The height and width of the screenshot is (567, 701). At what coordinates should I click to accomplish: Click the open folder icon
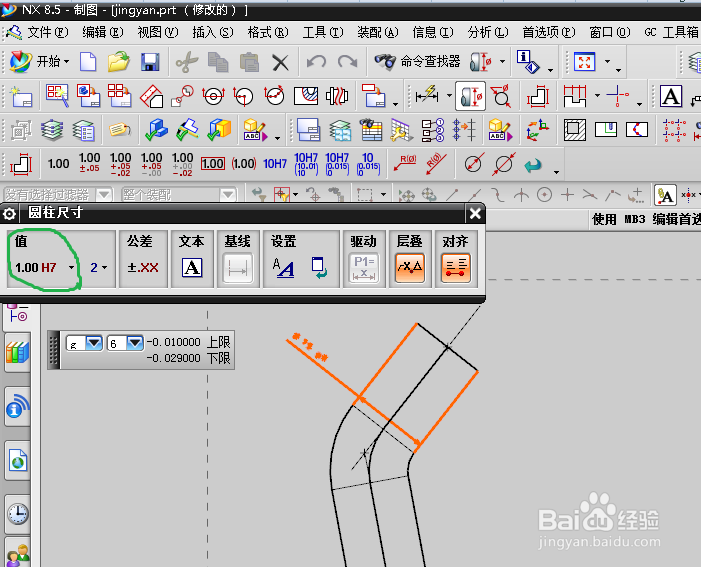pyautogui.click(x=118, y=62)
